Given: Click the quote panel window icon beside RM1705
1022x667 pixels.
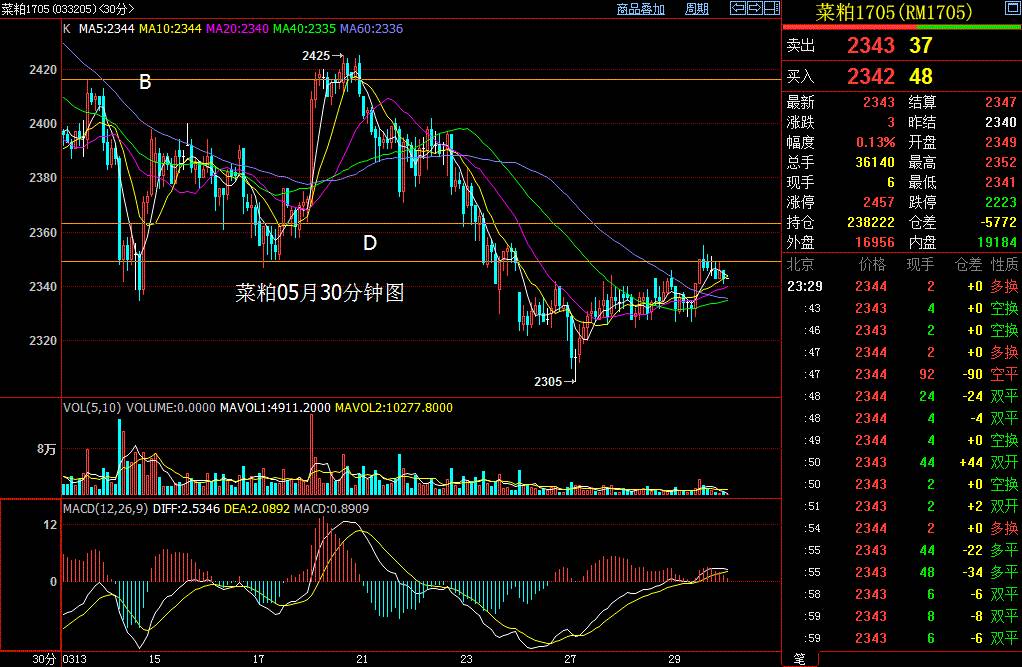Looking at the screenshot, I should pyautogui.click(x=1013, y=8).
